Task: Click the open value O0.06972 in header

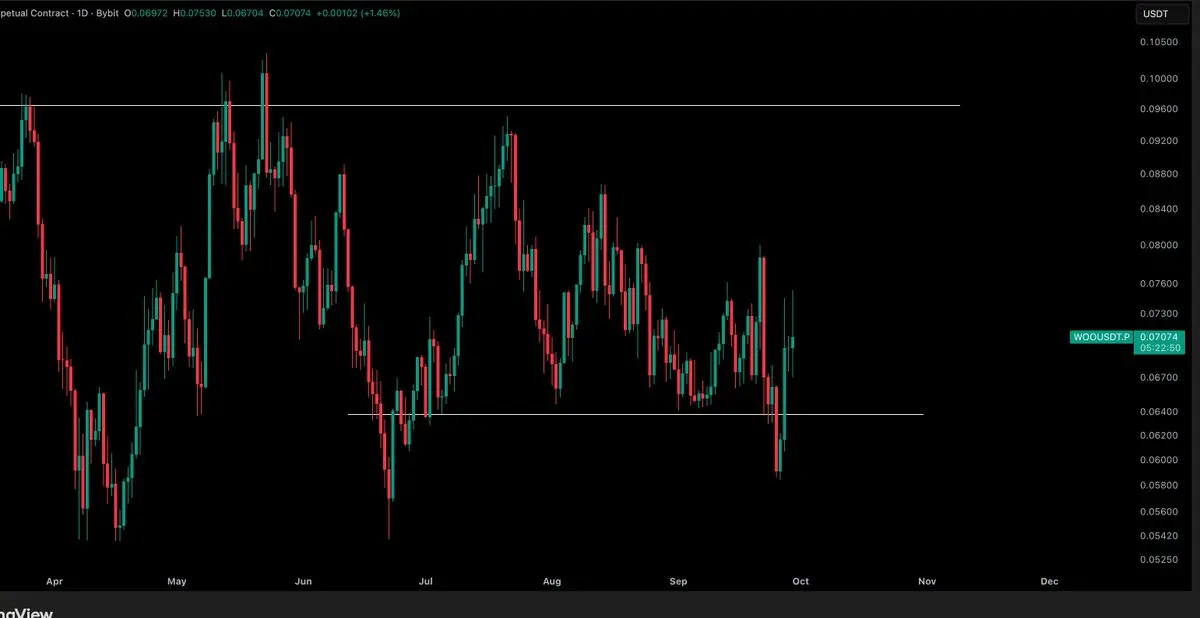Action: [x=146, y=13]
